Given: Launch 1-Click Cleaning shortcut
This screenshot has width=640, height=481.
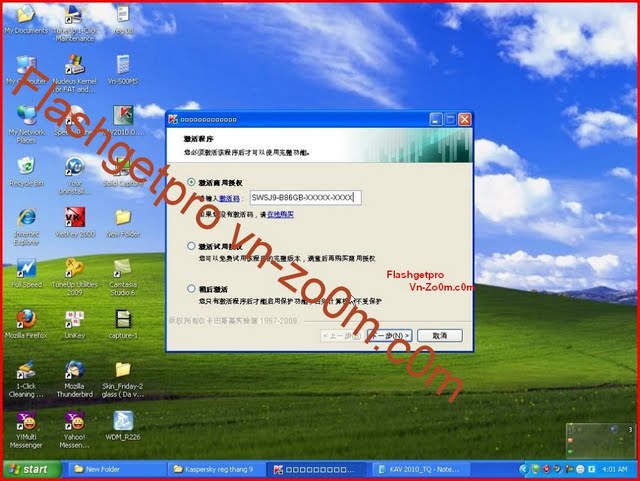Looking at the screenshot, I should [26, 379].
